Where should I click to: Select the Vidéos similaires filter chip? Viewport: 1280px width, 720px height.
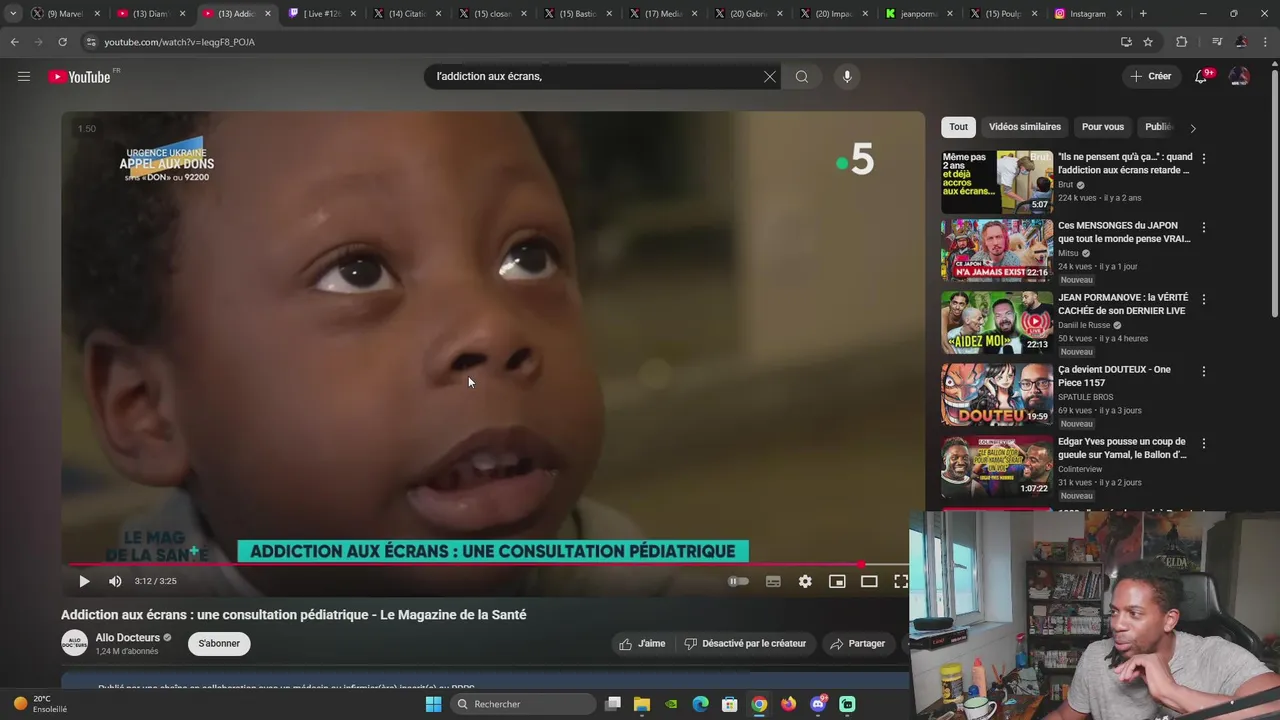tap(1025, 127)
